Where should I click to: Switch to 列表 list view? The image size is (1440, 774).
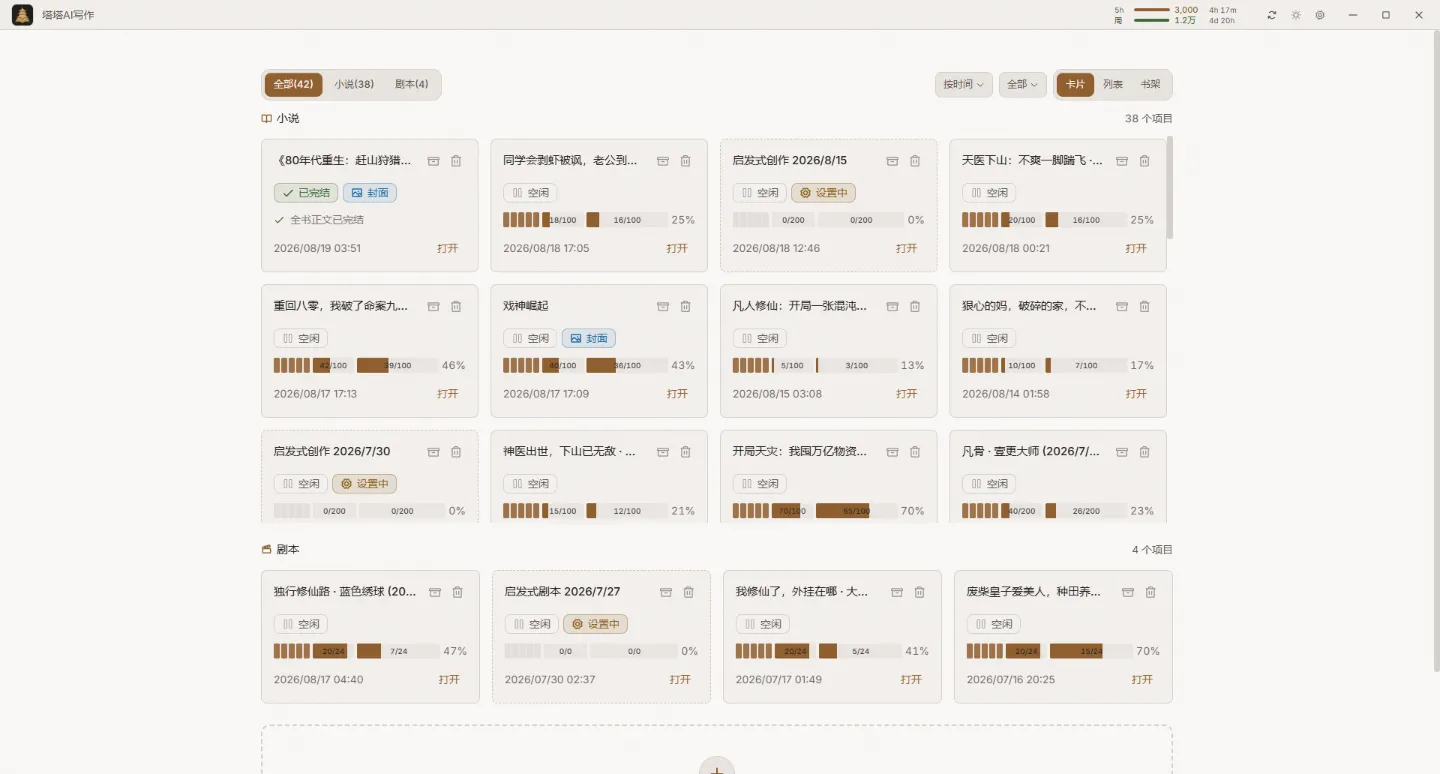coord(1113,85)
